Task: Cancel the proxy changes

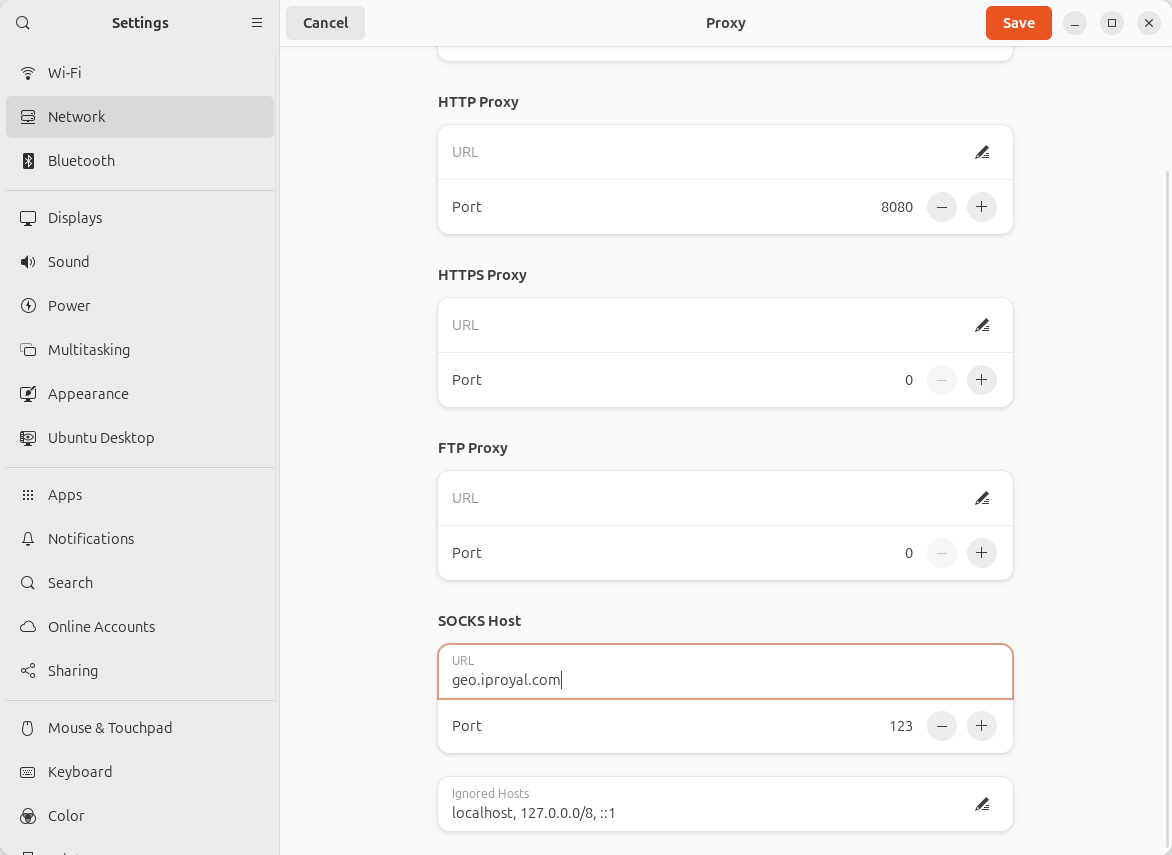Action: pyautogui.click(x=325, y=23)
